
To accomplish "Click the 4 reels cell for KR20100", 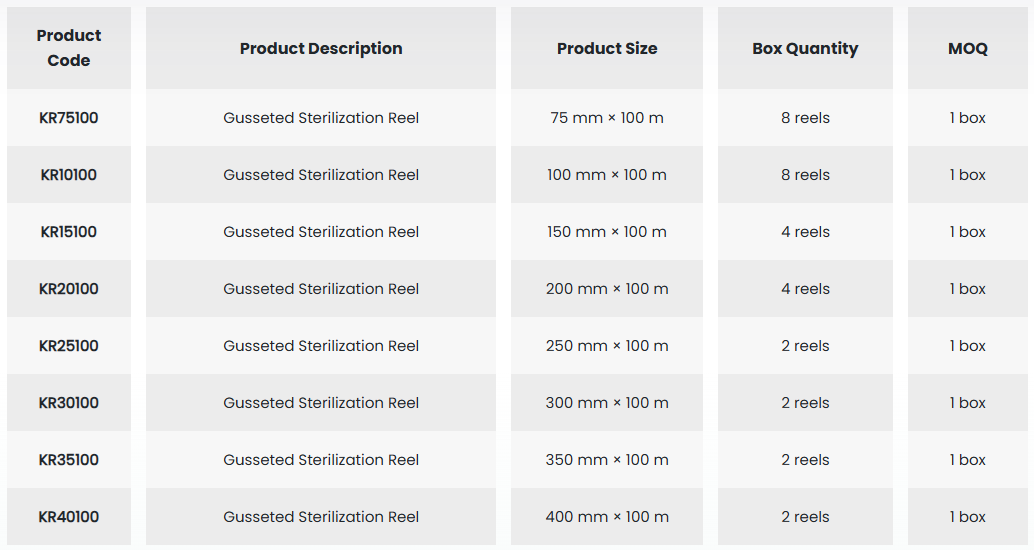I will pos(805,289).
